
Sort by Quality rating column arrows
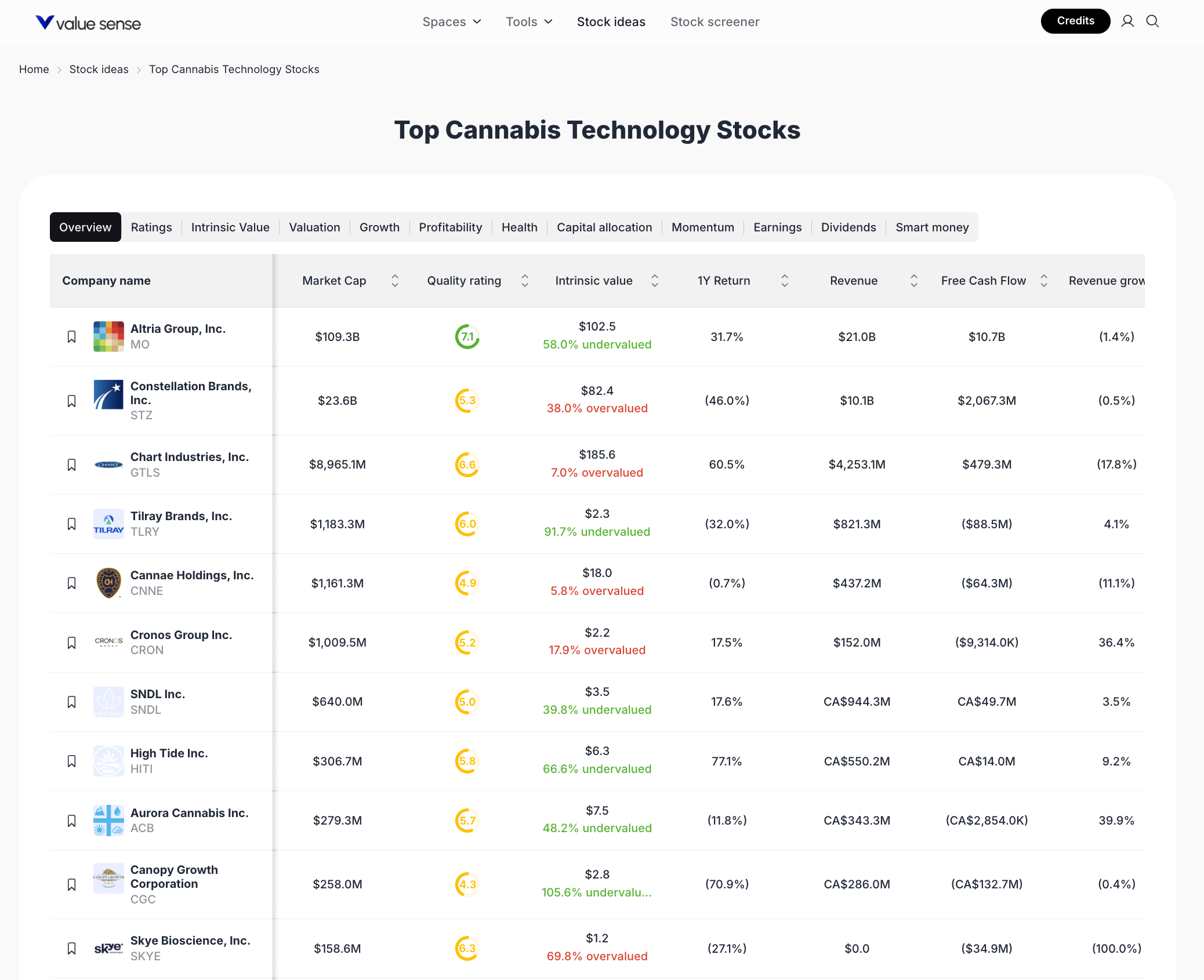tap(524, 281)
